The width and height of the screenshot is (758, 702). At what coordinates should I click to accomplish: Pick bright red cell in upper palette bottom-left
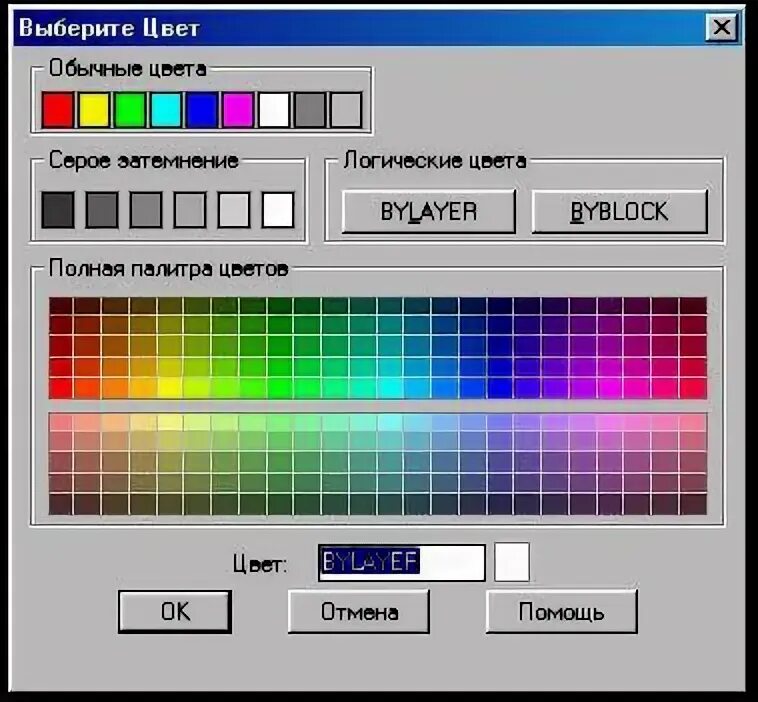point(61,388)
